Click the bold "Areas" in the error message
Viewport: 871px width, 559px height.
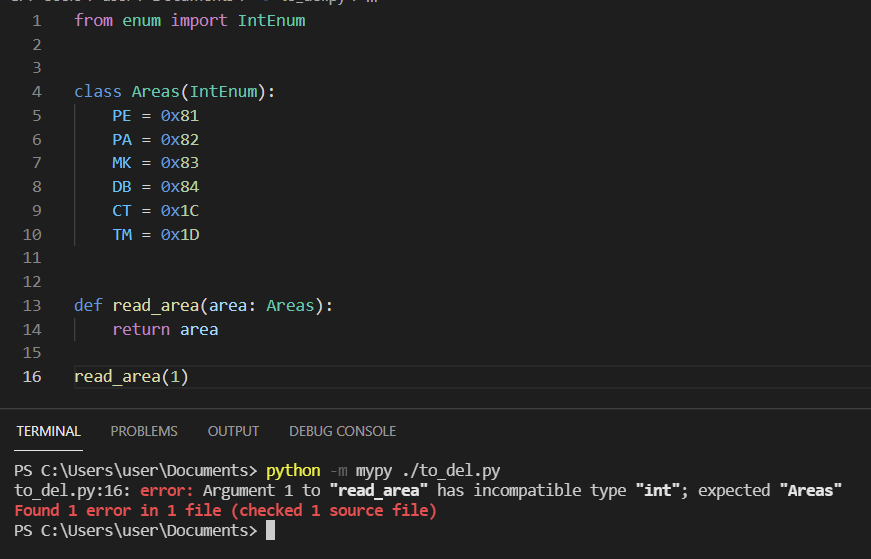pyautogui.click(x=810, y=491)
